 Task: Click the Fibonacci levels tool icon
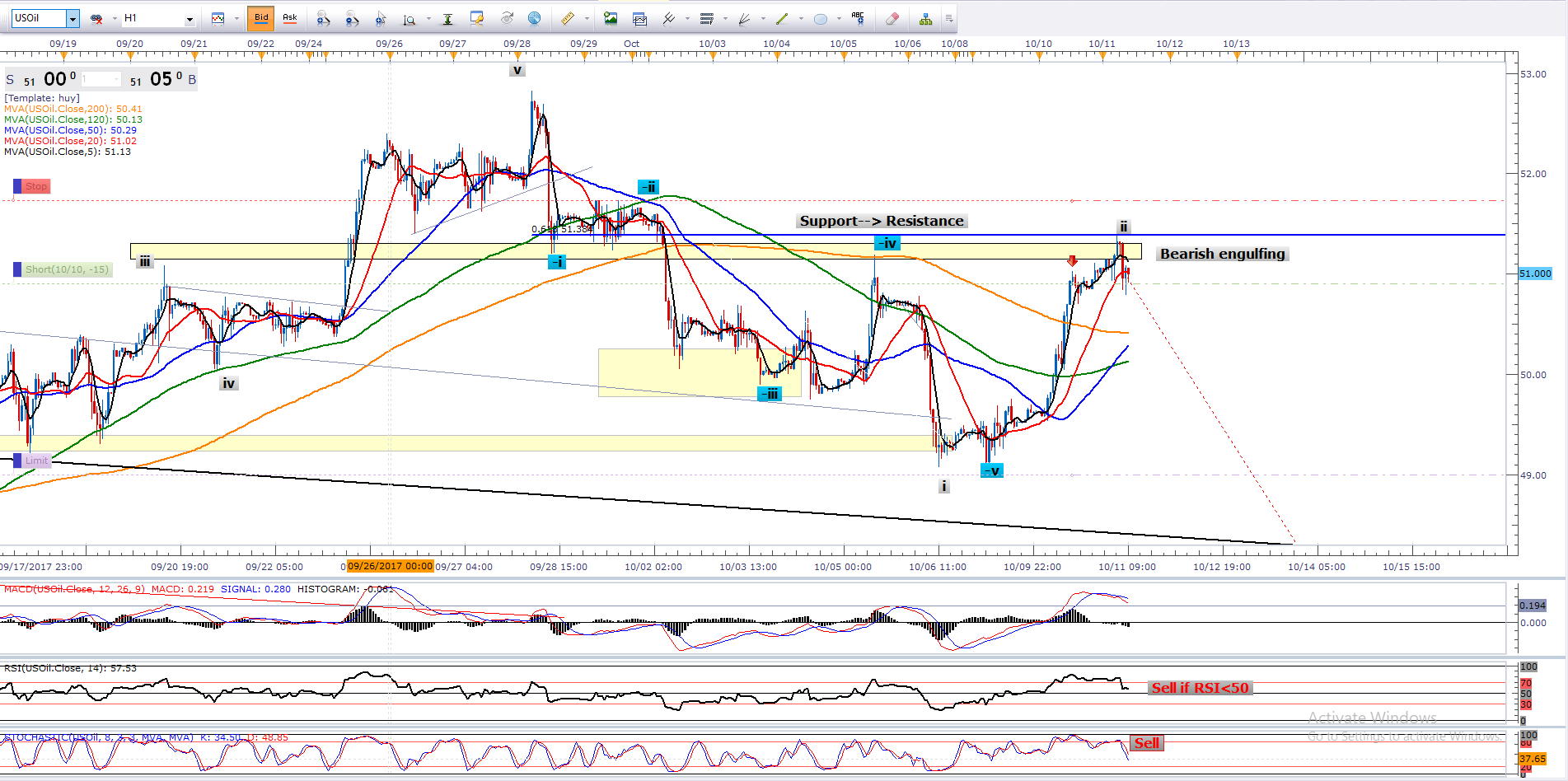click(706, 18)
